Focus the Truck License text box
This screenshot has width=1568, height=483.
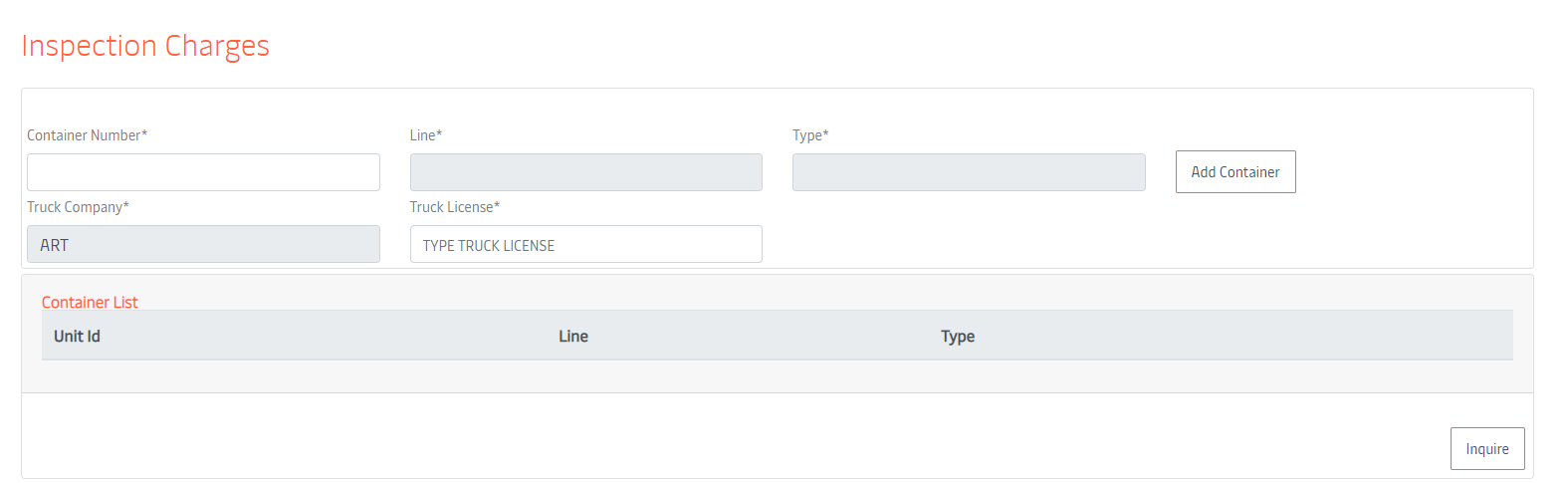[585, 244]
